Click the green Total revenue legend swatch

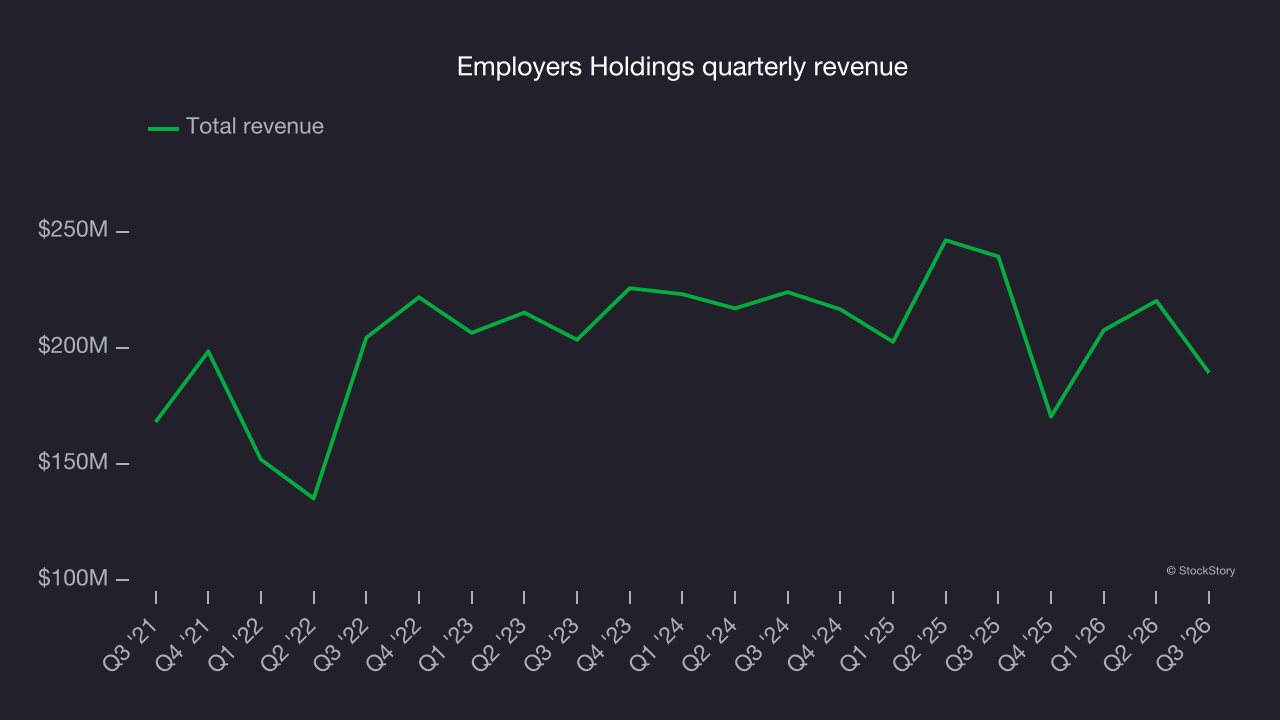pos(163,128)
